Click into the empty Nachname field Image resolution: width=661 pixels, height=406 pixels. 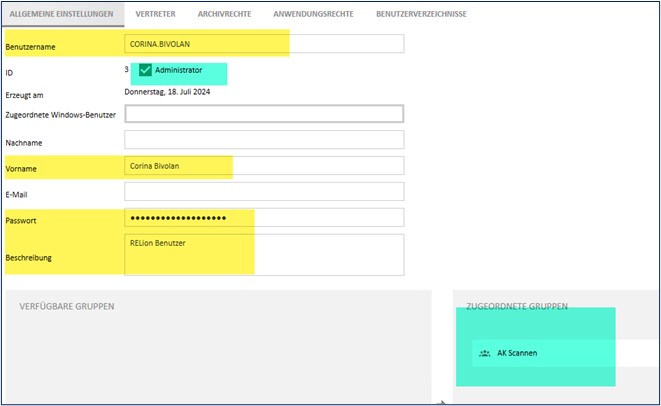(264, 140)
